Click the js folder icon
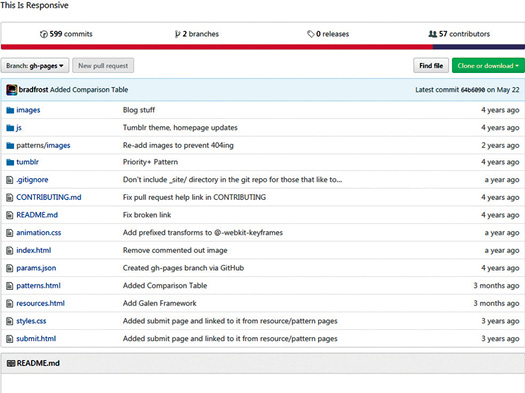Screen dimensions: 525x393 pos(10,128)
